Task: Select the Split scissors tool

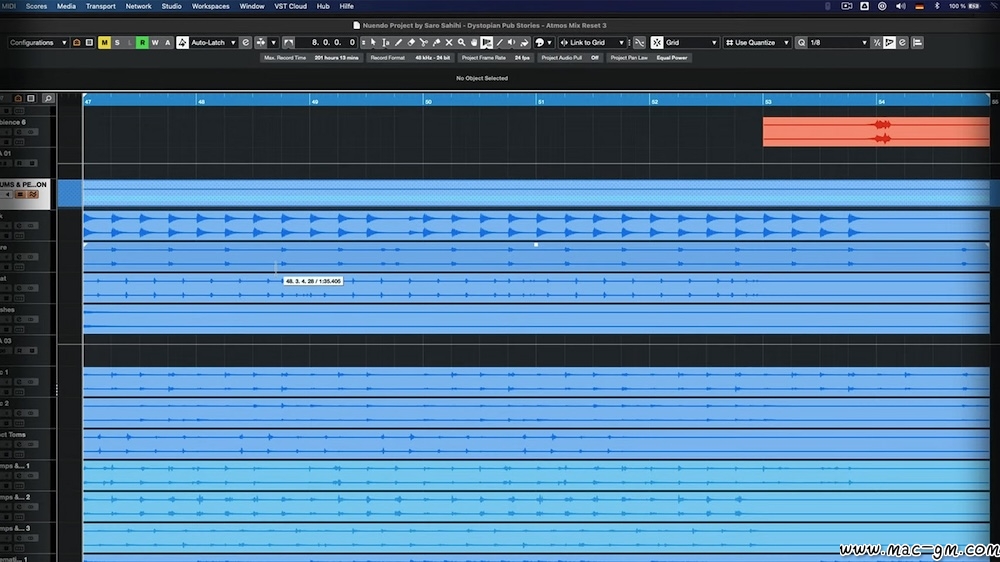Action: click(x=423, y=43)
